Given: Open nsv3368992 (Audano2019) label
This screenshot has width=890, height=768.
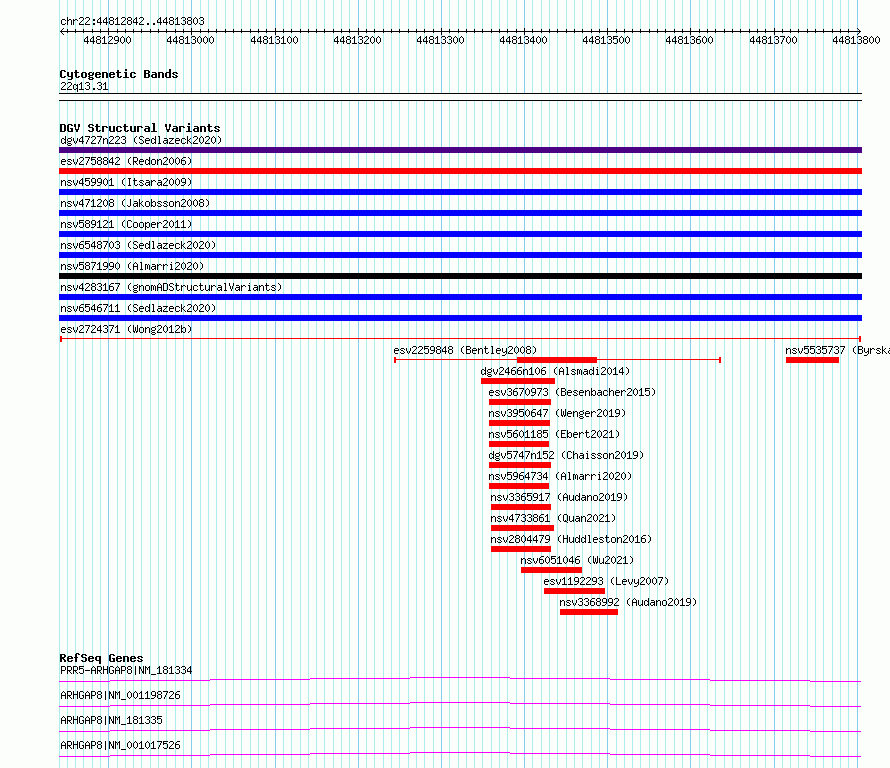Looking at the screenshot, I should point(628,602).
